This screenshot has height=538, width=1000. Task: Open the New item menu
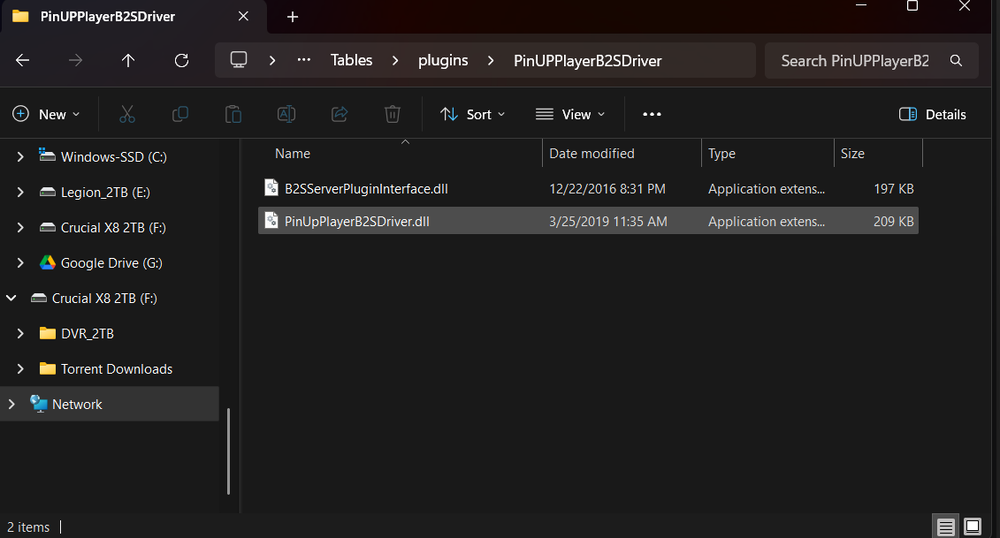tap(47, 114)
